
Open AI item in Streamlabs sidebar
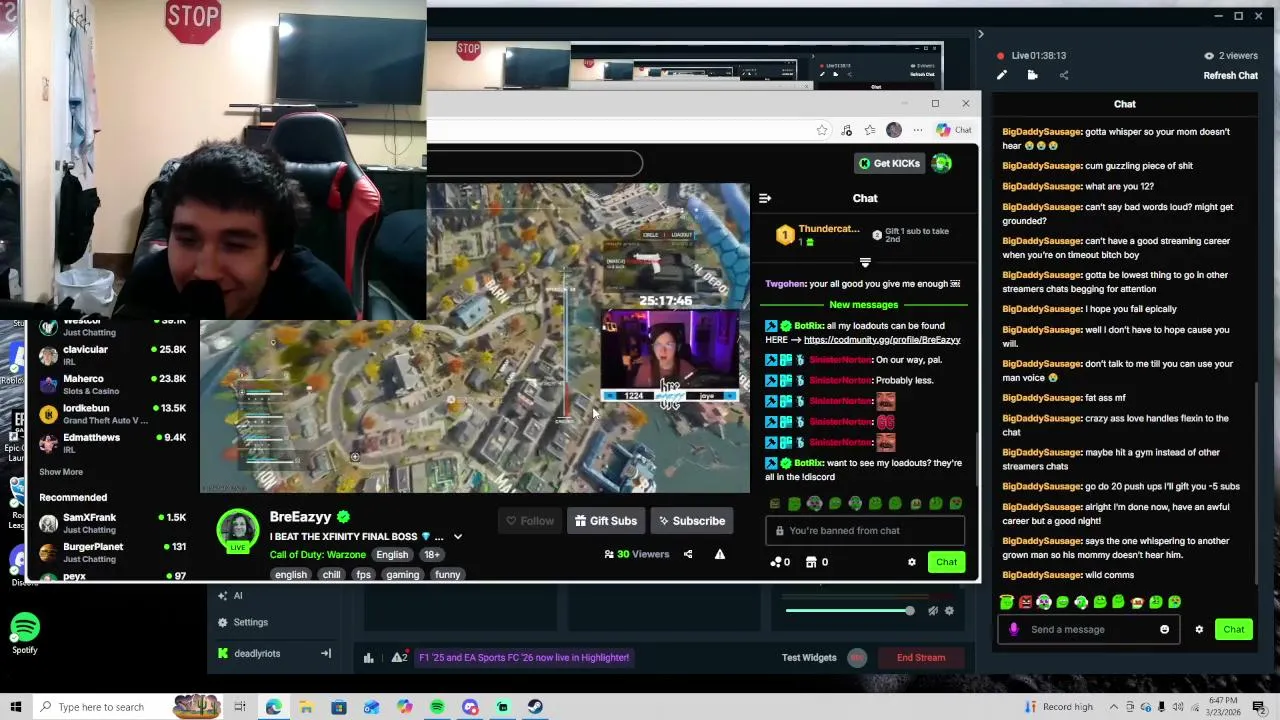coord(232,596)
